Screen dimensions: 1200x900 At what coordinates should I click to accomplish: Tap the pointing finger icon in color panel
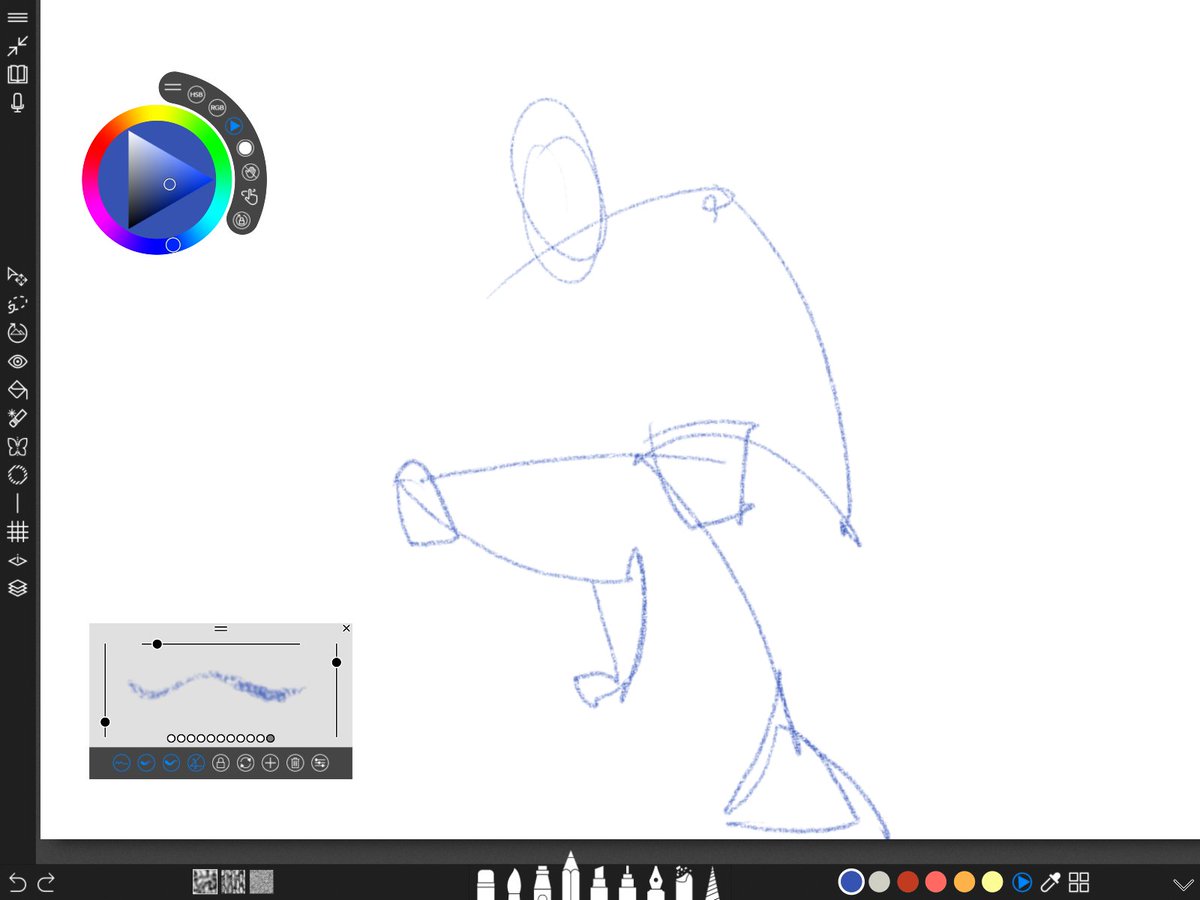pyautogui.click(x=248, y=196)
